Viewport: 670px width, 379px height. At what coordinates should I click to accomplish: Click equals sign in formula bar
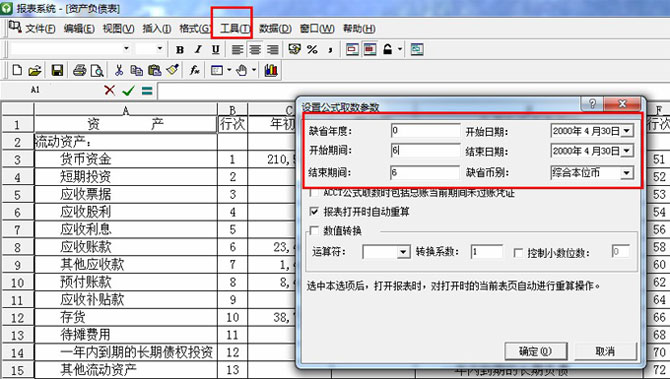click(x=147, y=90)
